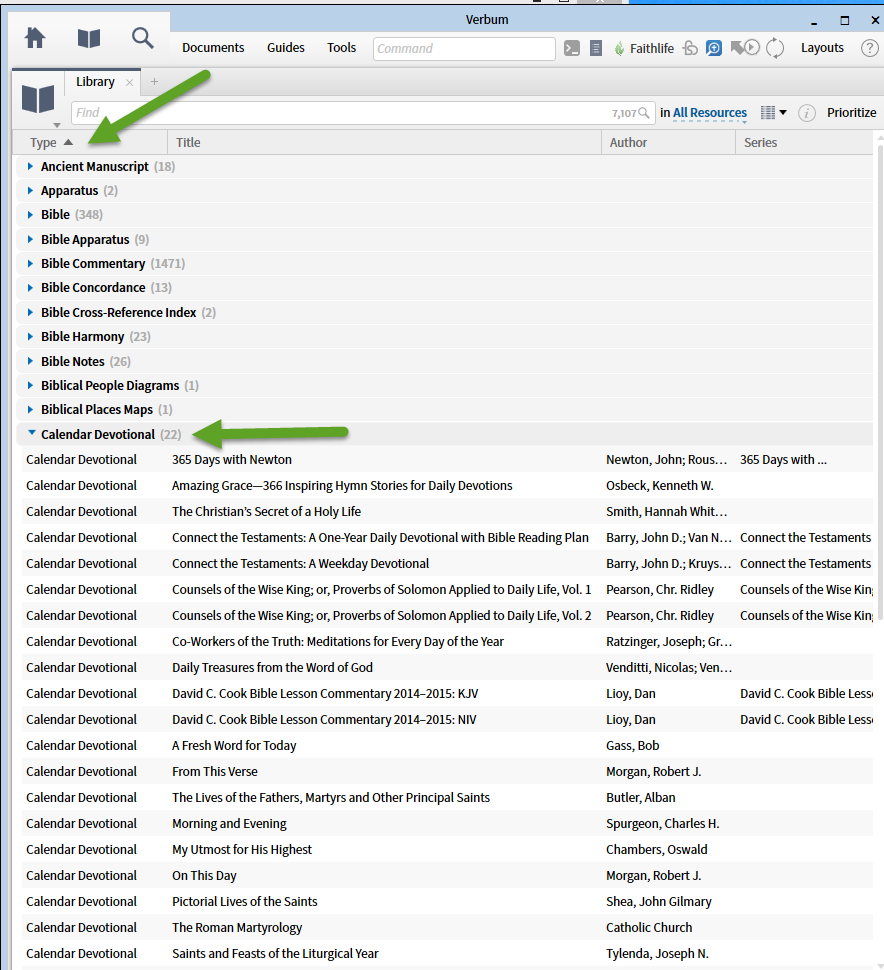Click the magnifier in the Find box

pyautogui.click(x=643, y=113)
